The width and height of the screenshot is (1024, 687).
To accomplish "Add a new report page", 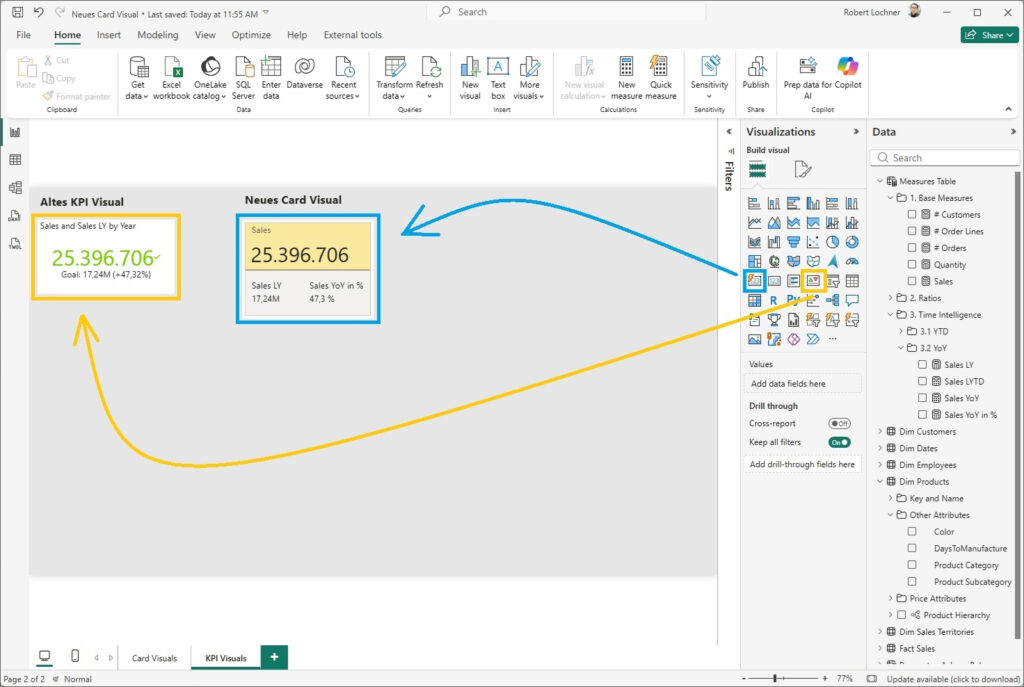I will click(x=273, y=657).
